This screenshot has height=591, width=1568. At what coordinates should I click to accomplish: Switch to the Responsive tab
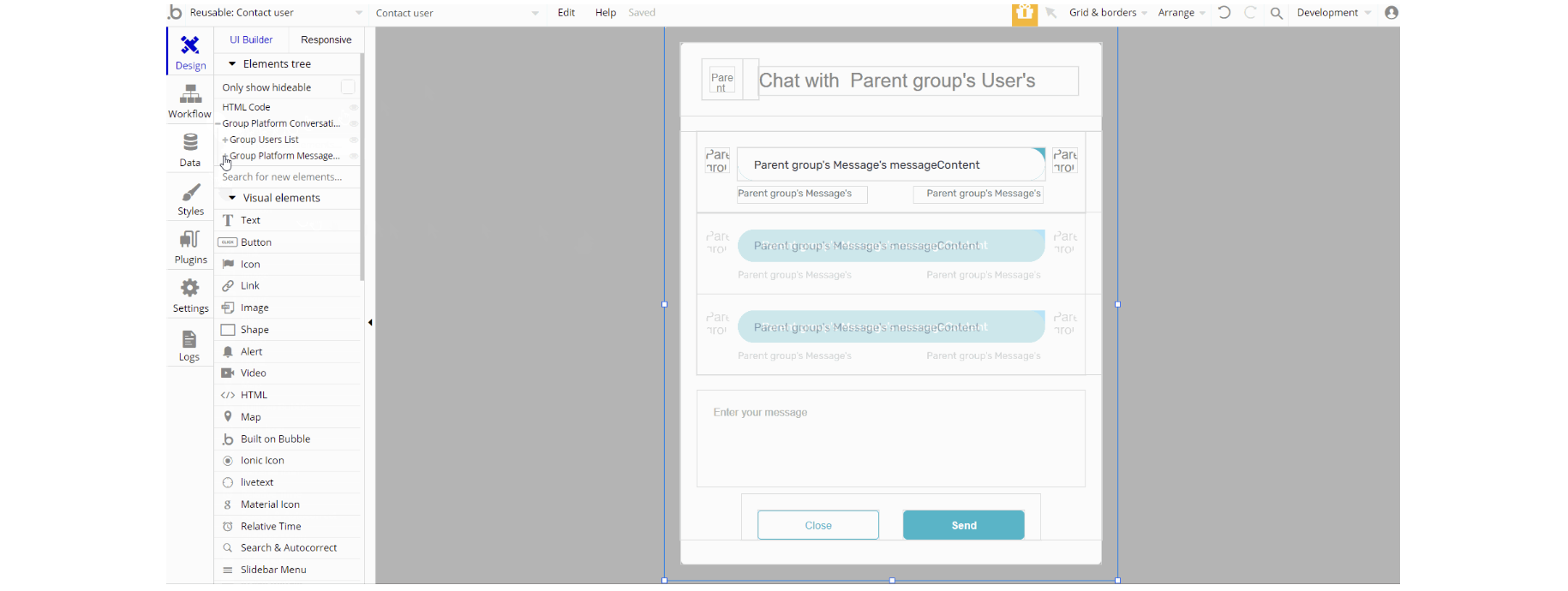pos(326,39)
